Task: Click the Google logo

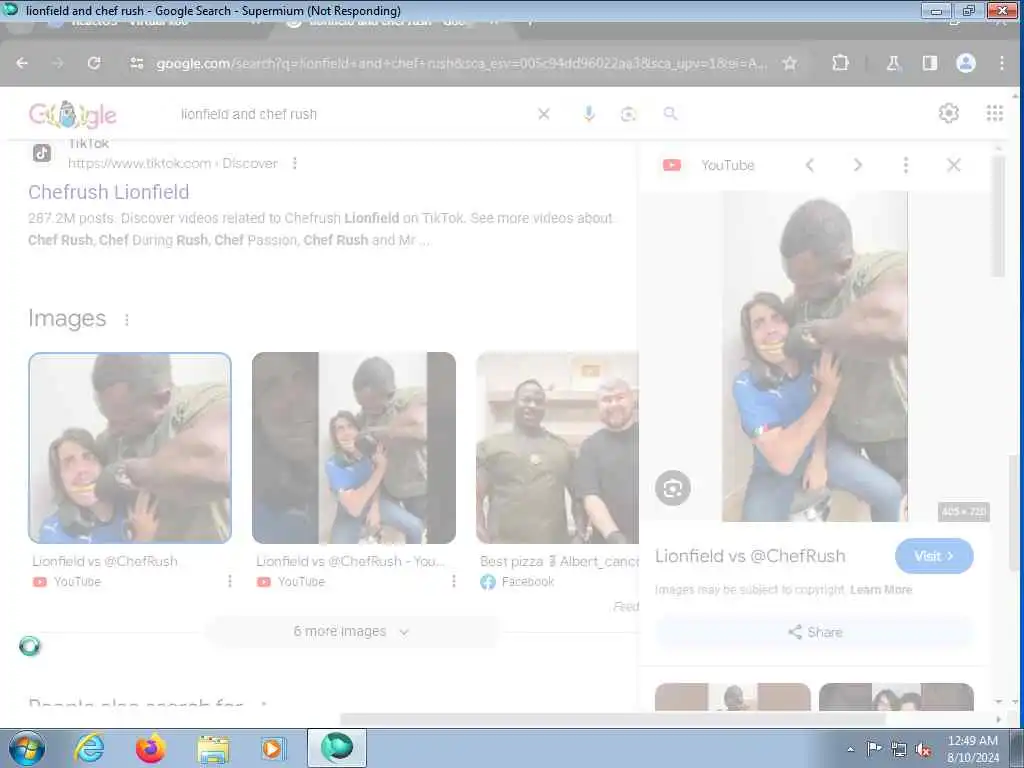Action: coord(72,115)
